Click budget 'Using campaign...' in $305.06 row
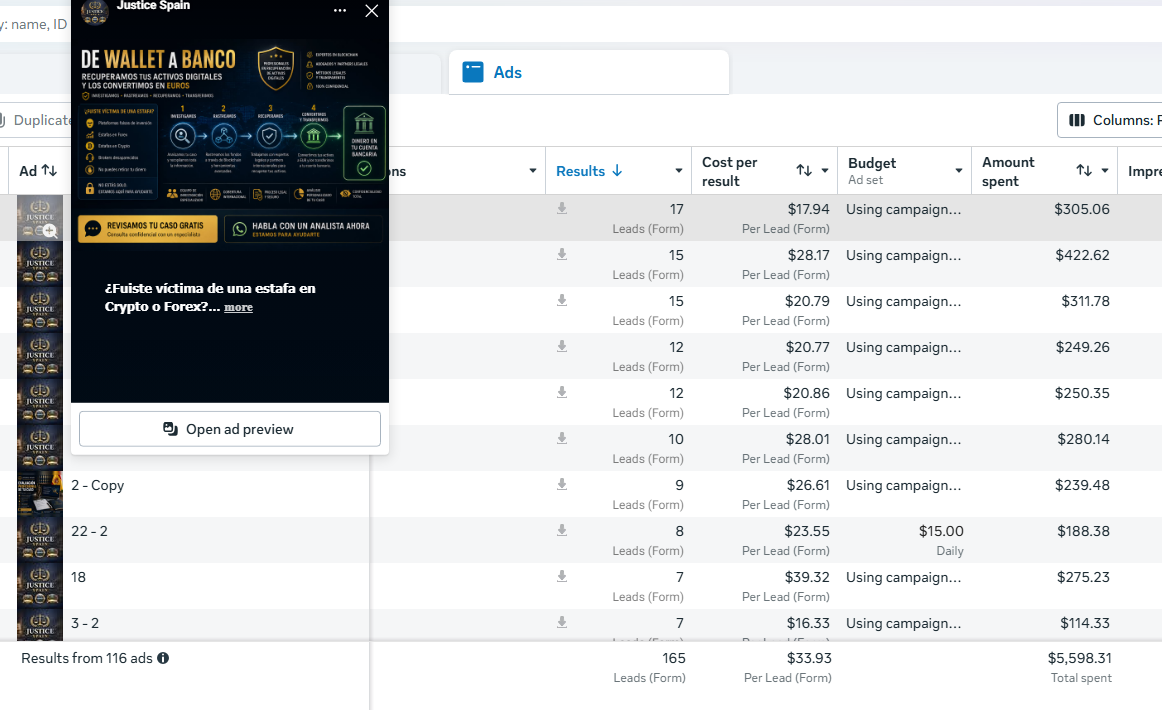 tap(903, 209)
